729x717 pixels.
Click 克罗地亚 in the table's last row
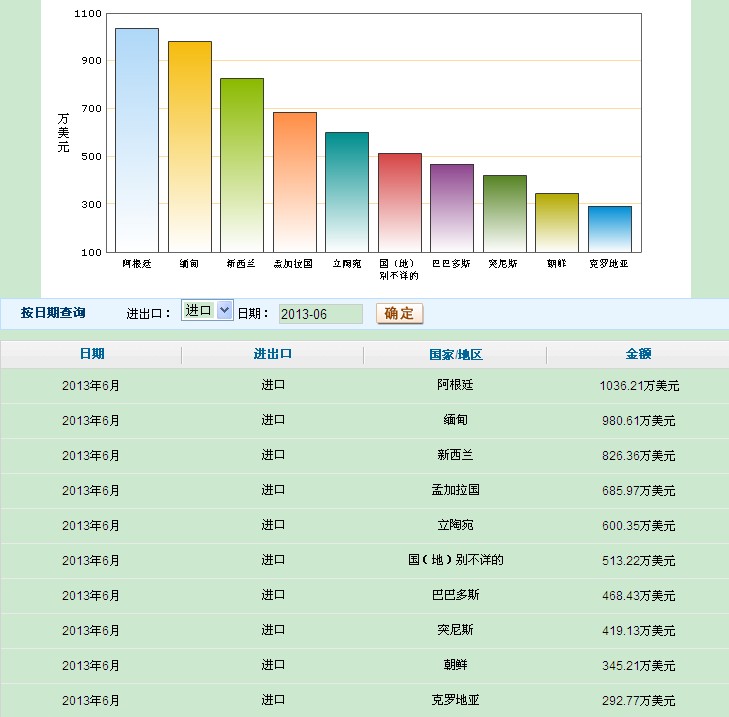click(x=455, y=700)
